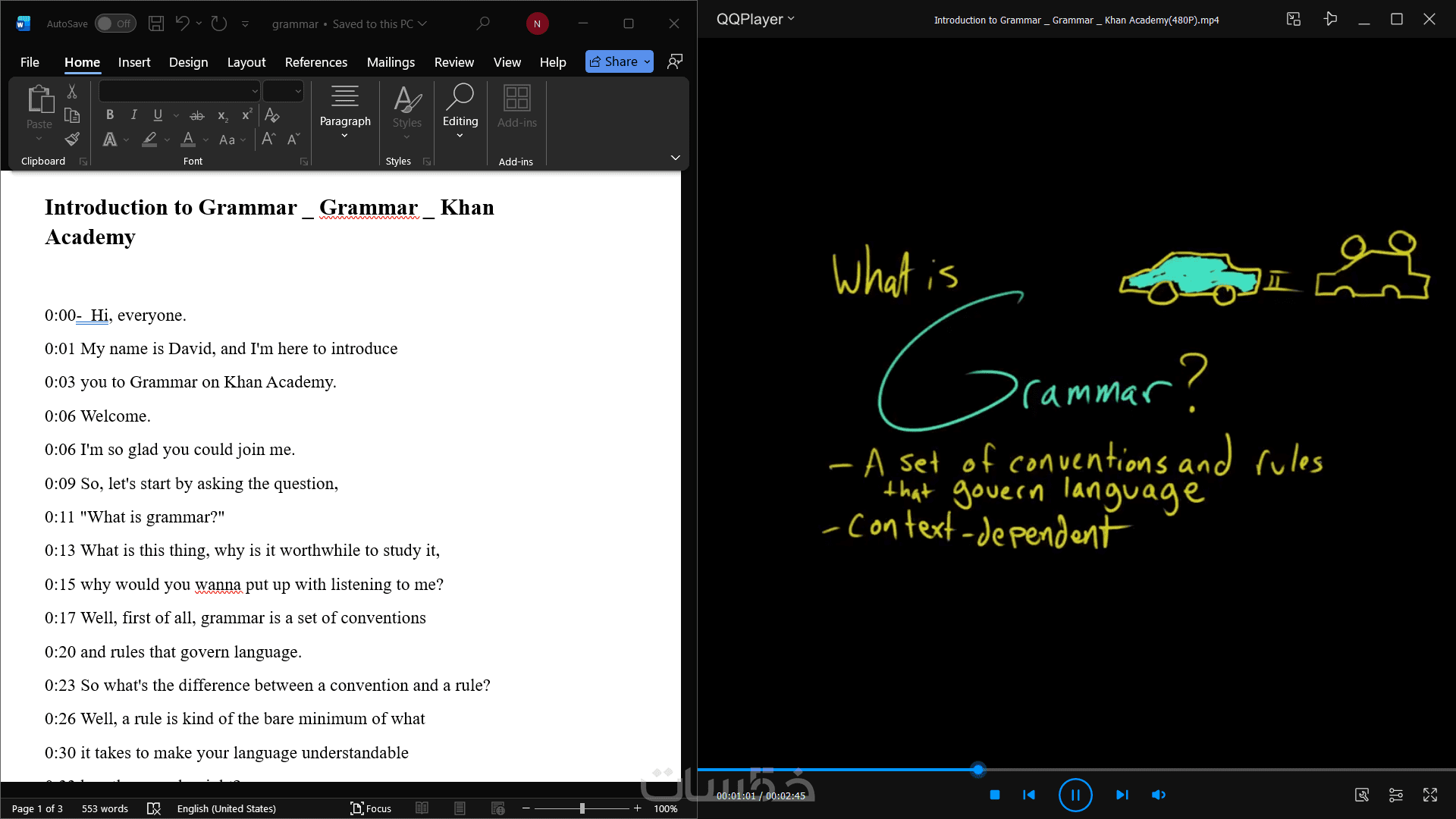Image resolution: width=1456 pixels, height=819 pixels.
Task: Toggle Italic formatting
Action: coord(133,115)
